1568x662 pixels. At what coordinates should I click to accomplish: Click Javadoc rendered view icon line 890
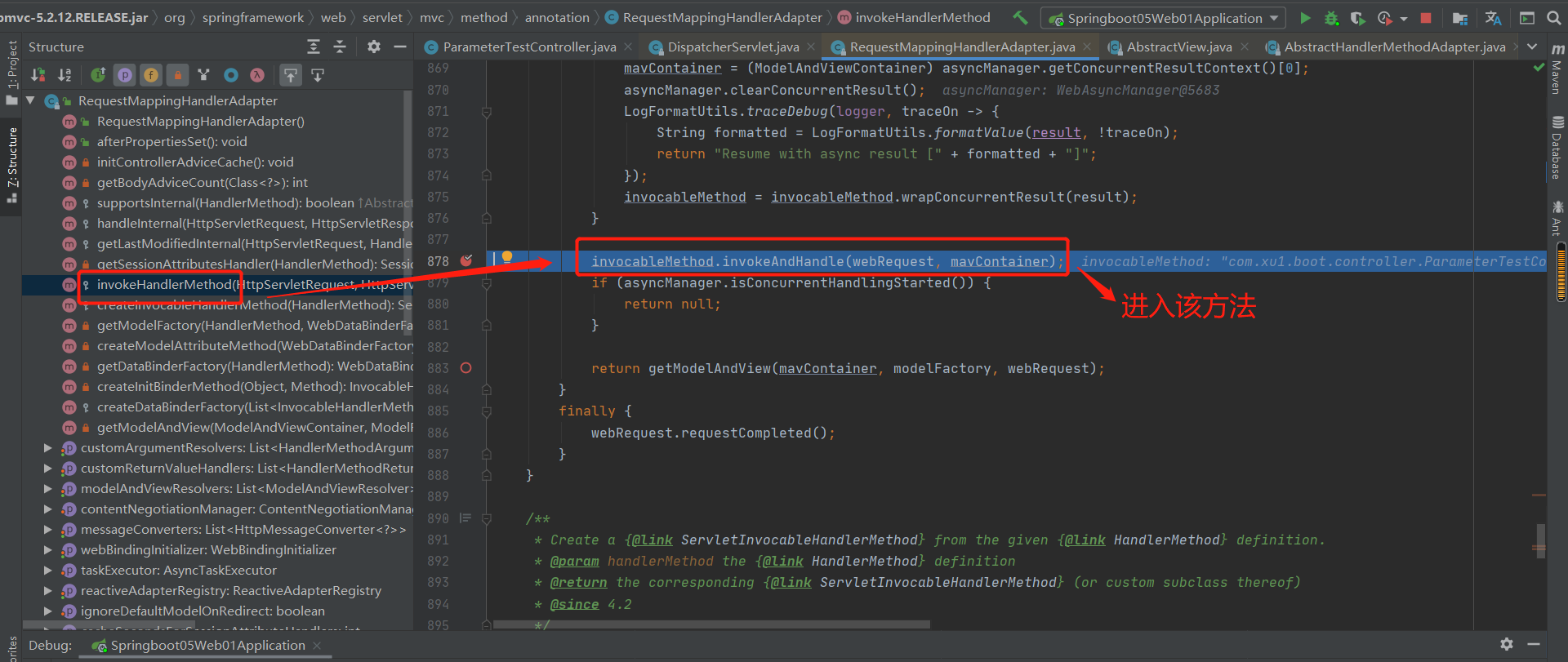coord(465,518)
